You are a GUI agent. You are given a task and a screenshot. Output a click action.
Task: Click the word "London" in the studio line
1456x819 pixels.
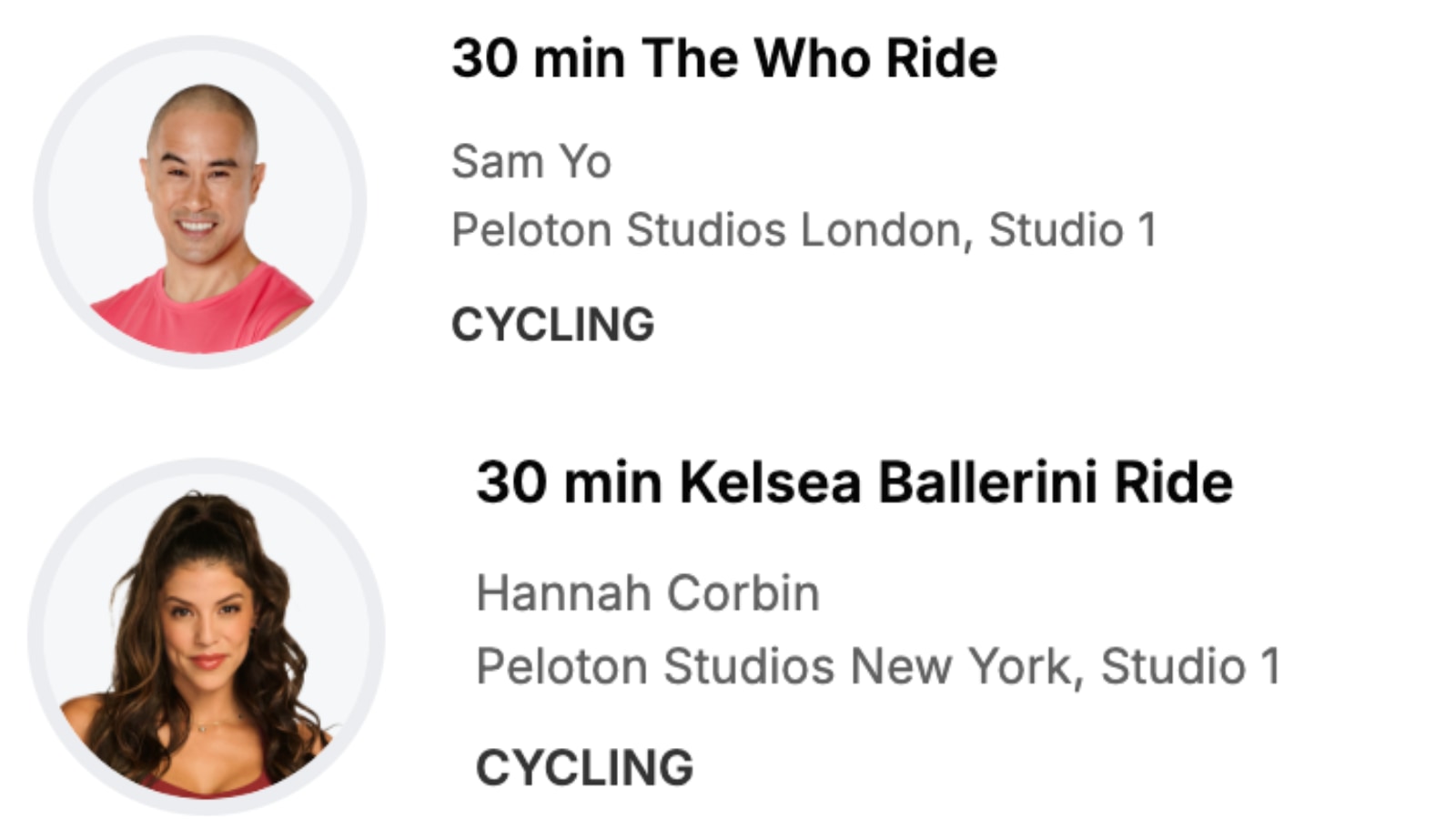(880, 229)
